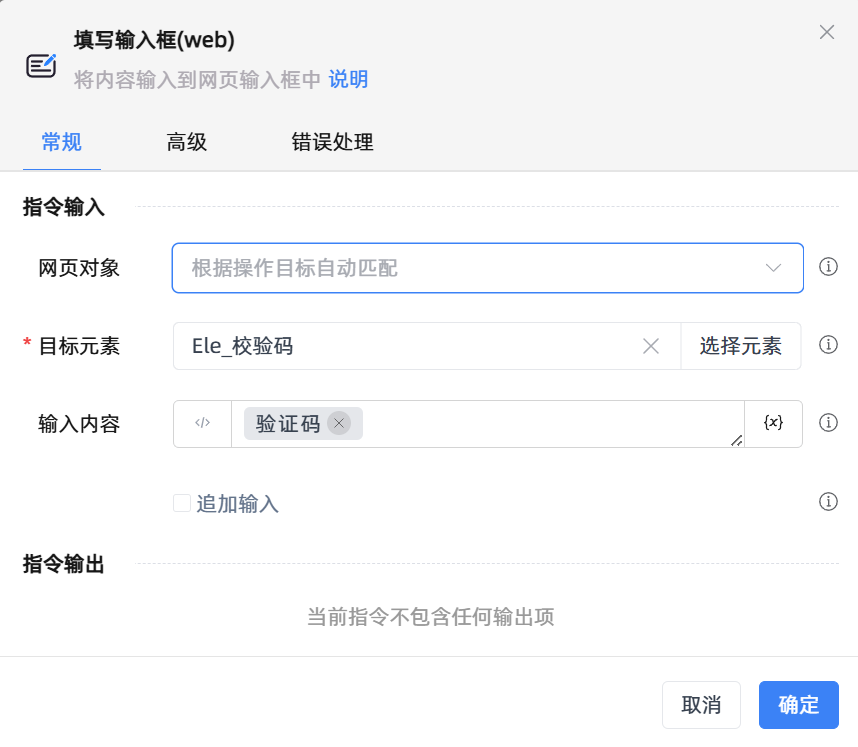Click the Ele_校验码 target element field
The image size is (858, 747).
coord(400,345)
